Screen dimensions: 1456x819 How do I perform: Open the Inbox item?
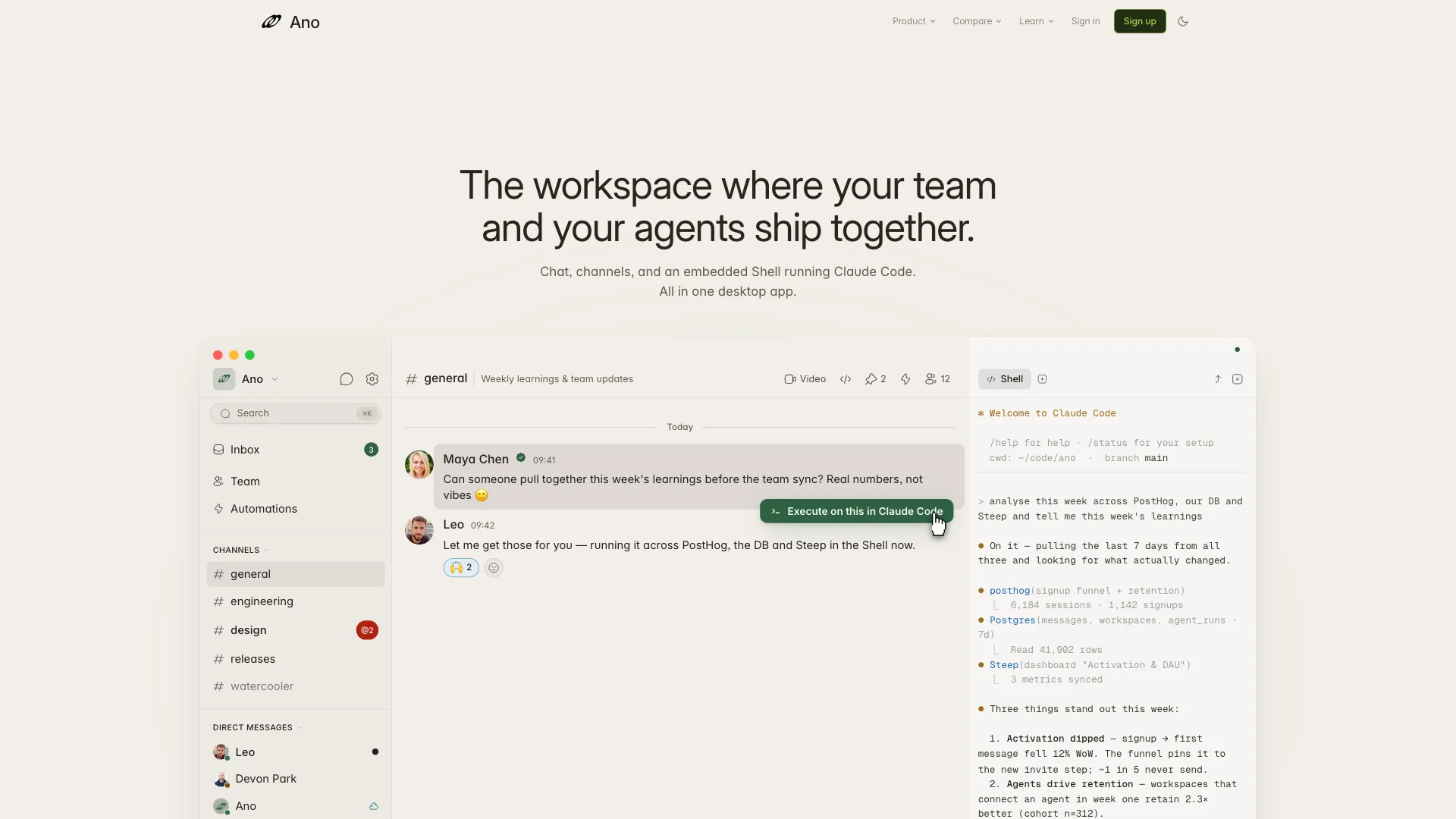(x=296, y=450)
